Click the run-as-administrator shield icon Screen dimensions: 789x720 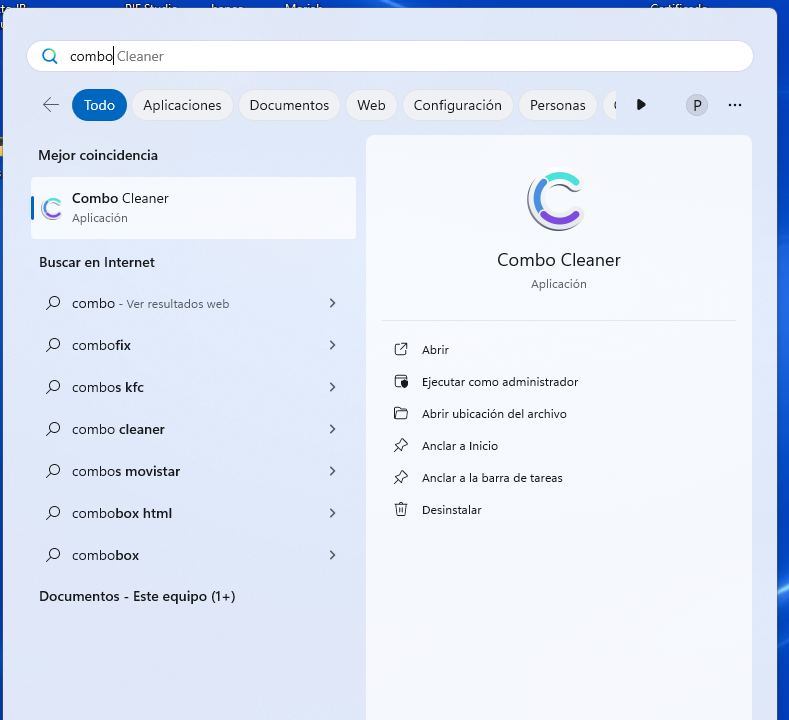(x=401, y=381)
